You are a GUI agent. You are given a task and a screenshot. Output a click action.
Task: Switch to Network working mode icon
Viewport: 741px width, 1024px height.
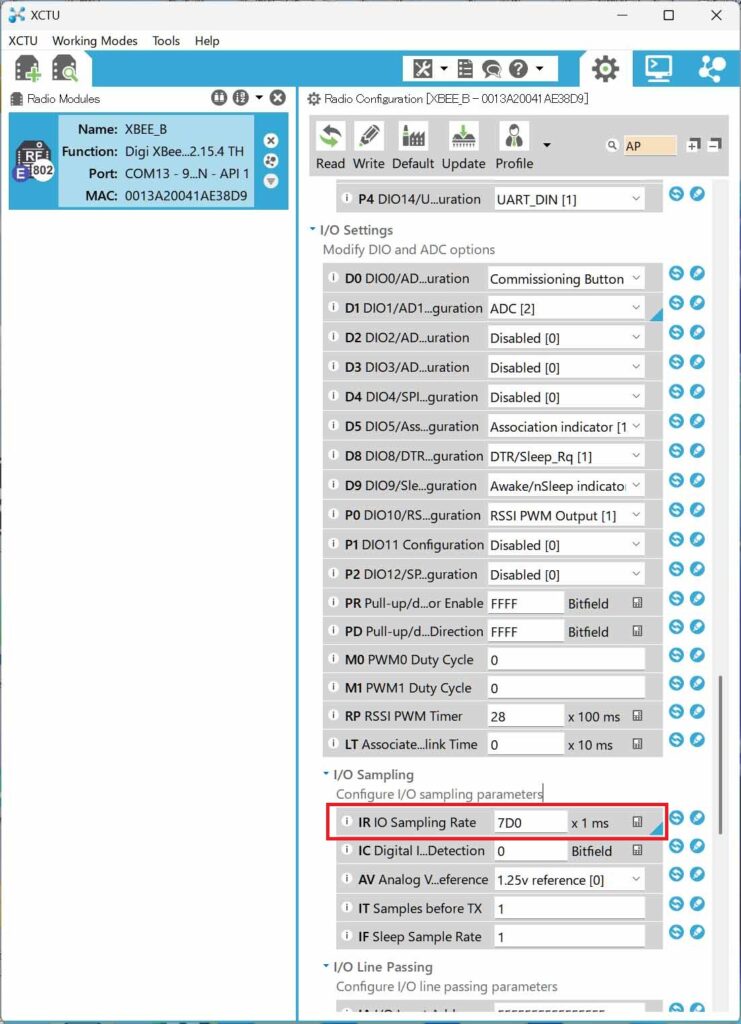pyautogui.click(x=711, y=69)
